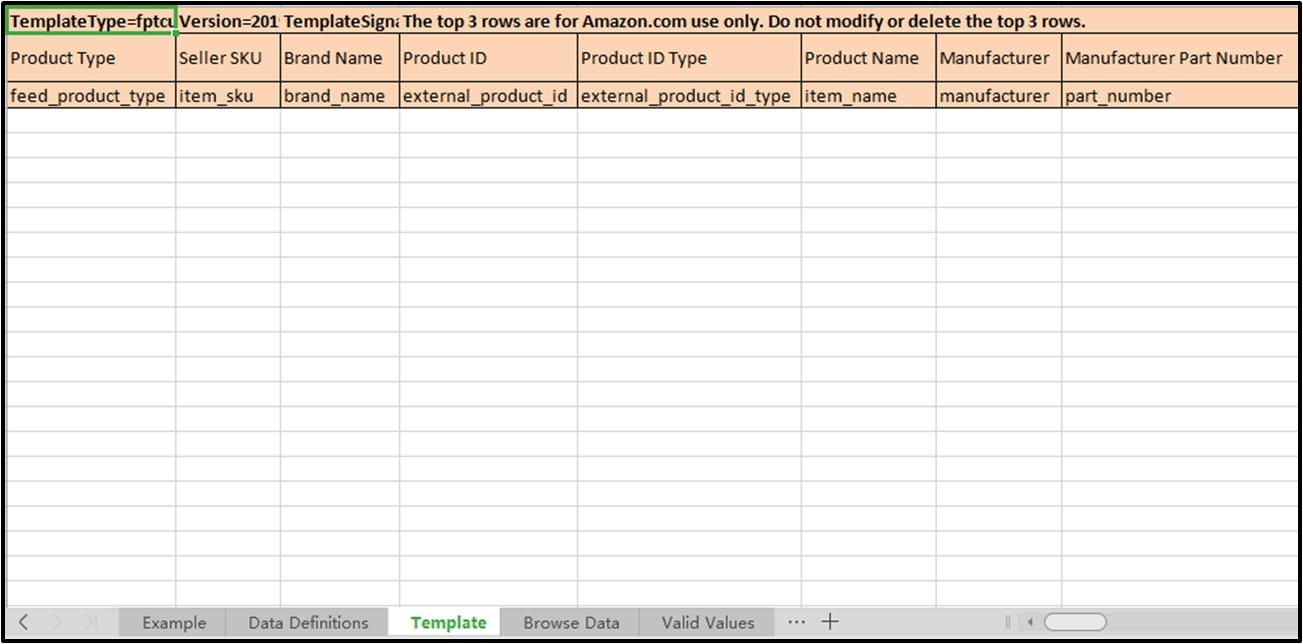Click the Brand Name header cell

tap(339, 58)
